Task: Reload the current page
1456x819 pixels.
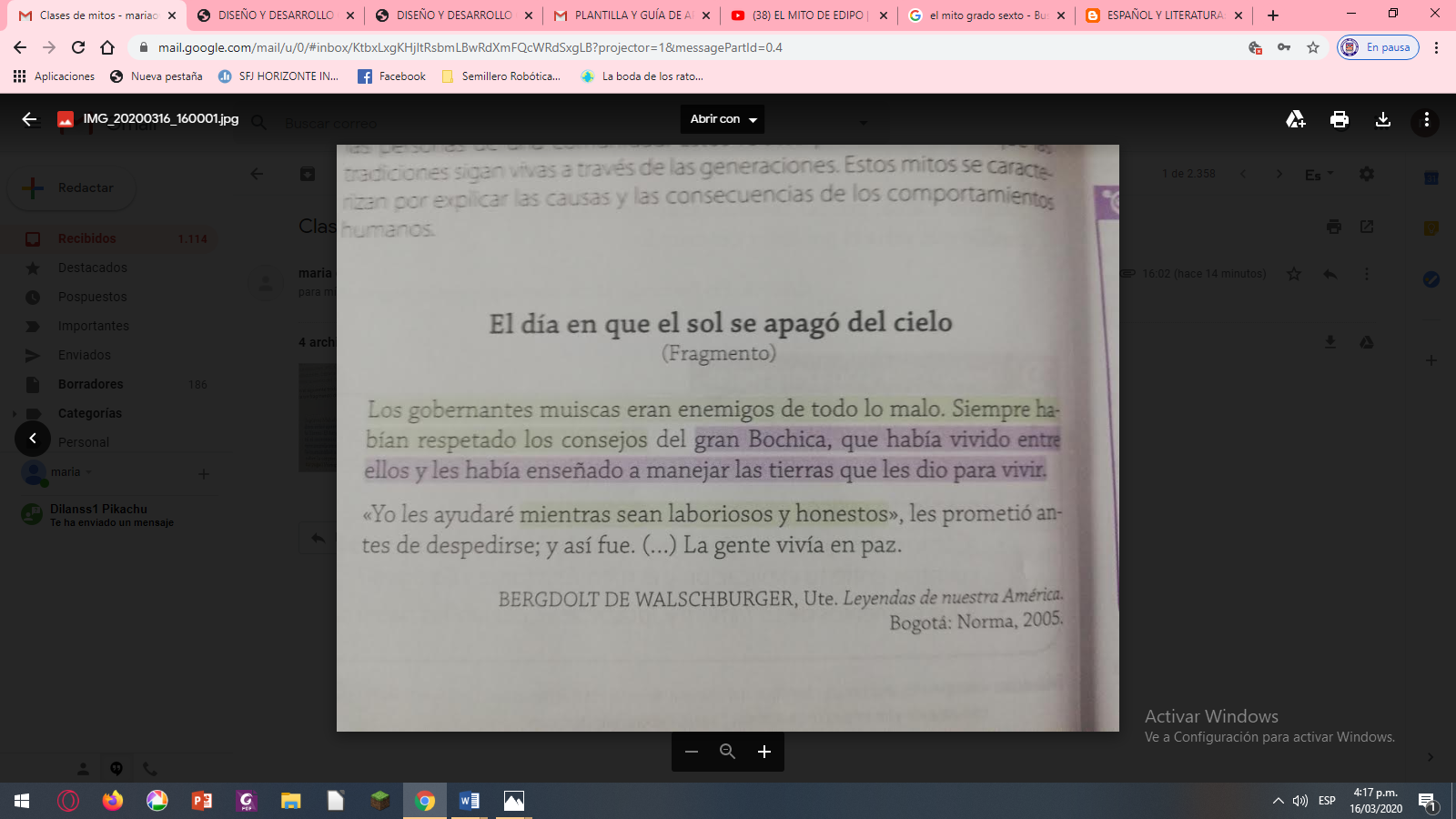Action: pyautogui.click(x=78, y=47)
